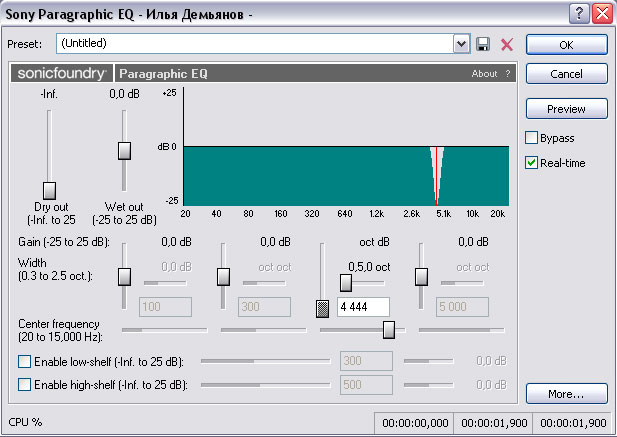Expand the Preset dropdown arrow
Viewport: 617px width, 437px height.
coord(461,44)
